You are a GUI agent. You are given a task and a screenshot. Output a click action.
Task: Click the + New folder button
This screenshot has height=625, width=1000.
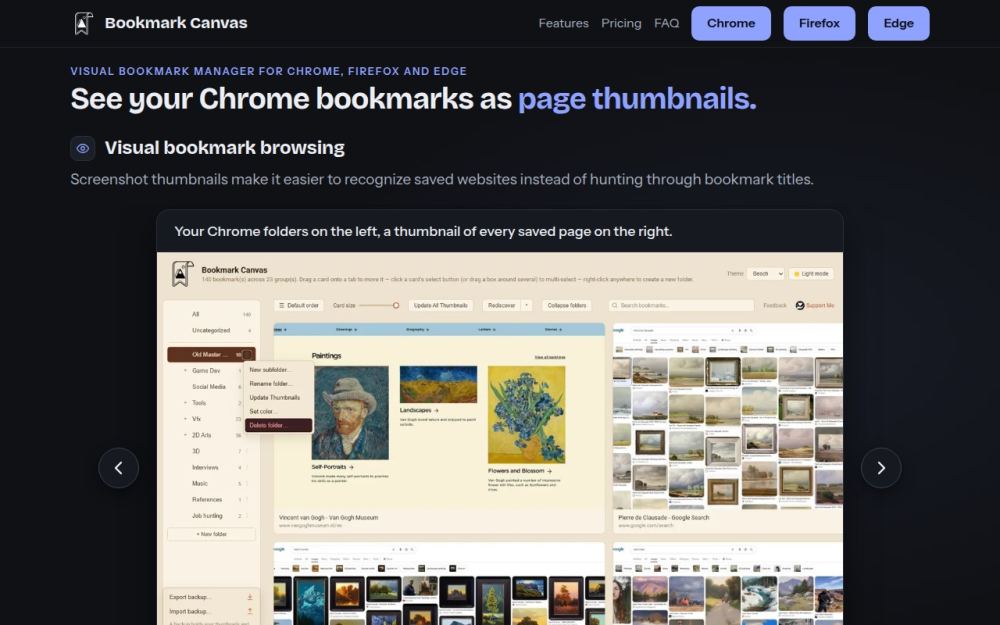[211, 534]
